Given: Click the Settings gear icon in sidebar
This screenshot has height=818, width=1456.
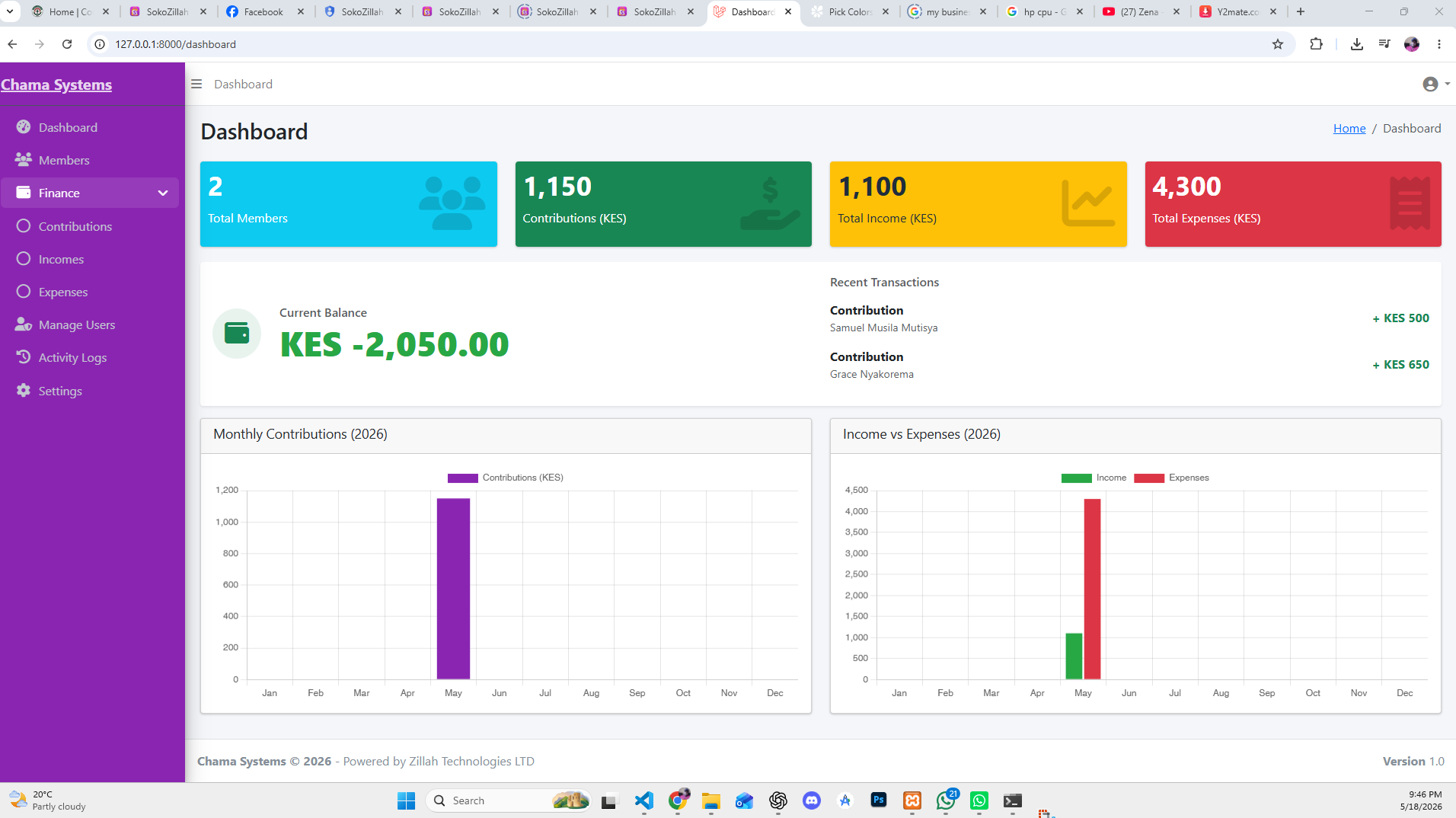Looking at the screenshot, I should coord(24,390).
